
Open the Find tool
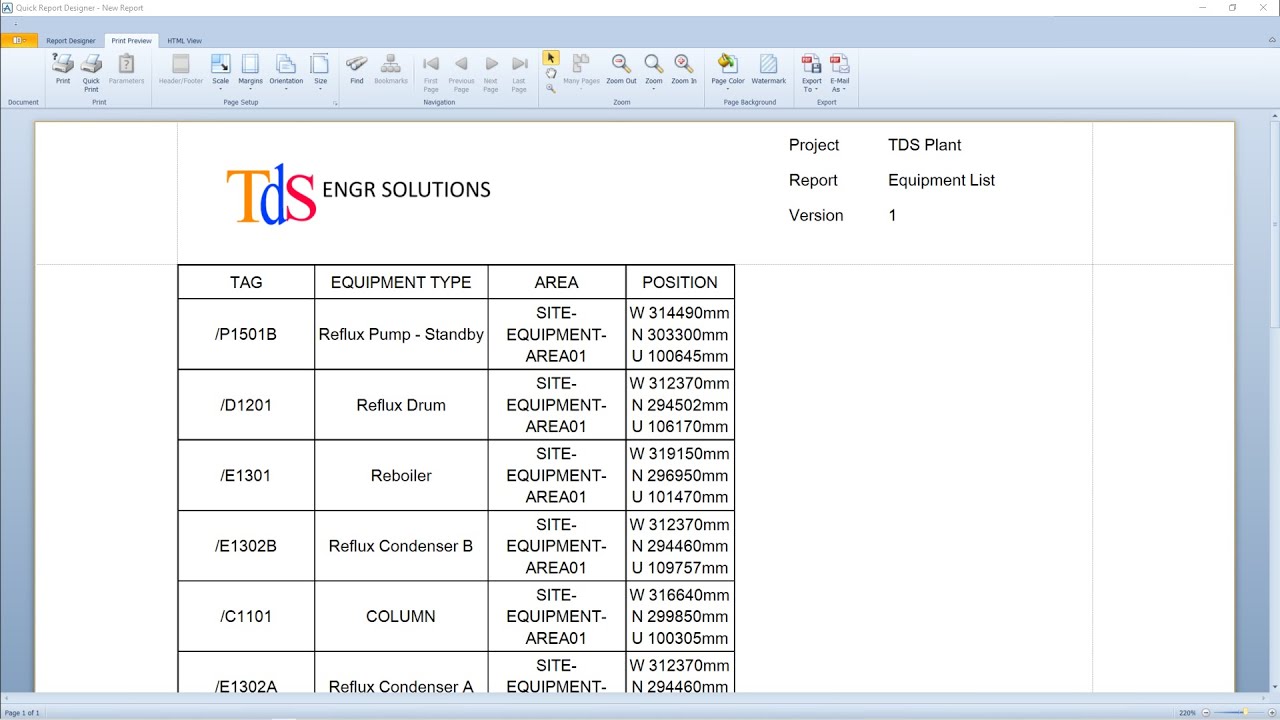(x=357, y=70)
